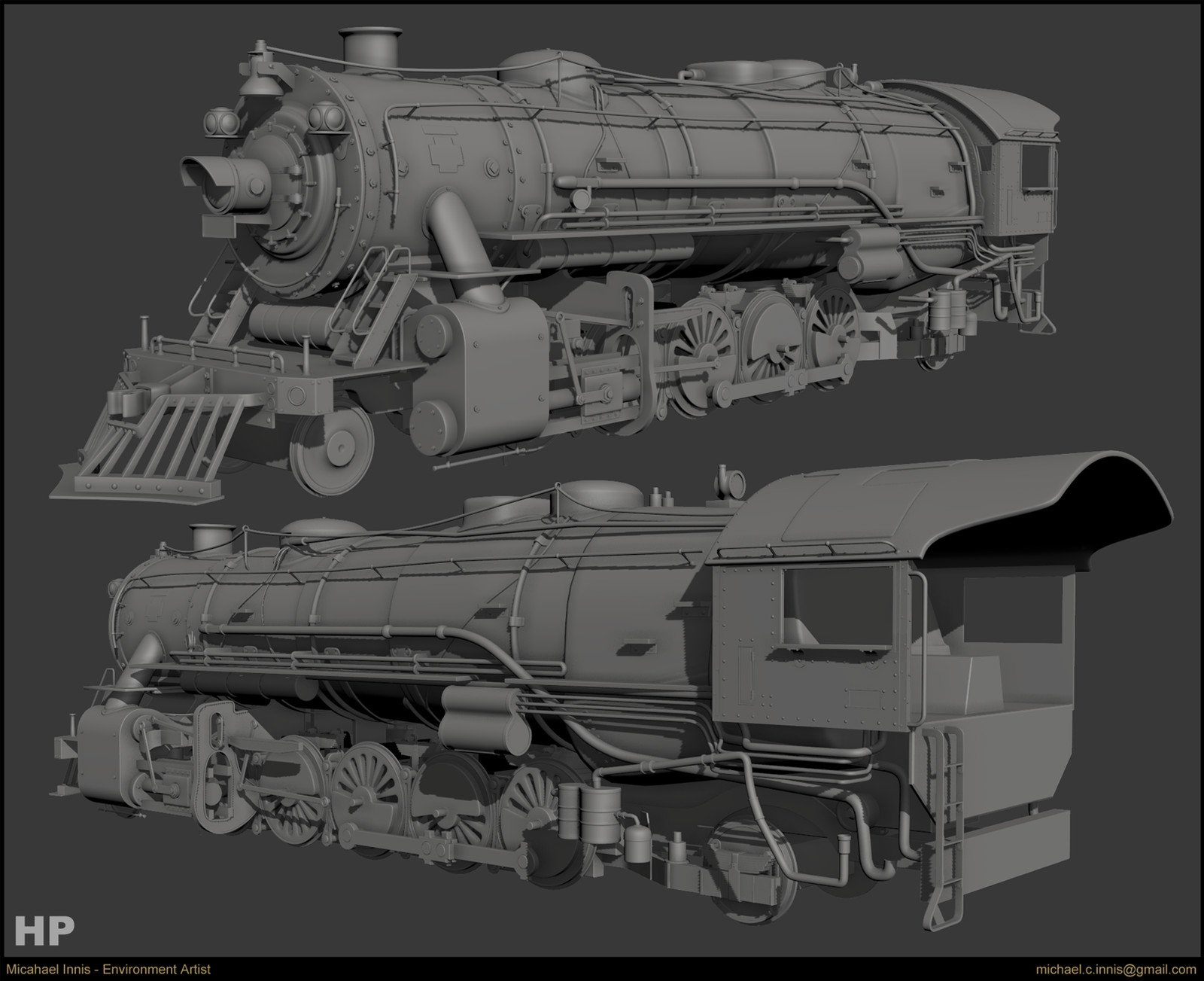Click "Micahael Innis - Environment Artist" caption
This screenshot has width=1204, height=981.
[108, 970]
